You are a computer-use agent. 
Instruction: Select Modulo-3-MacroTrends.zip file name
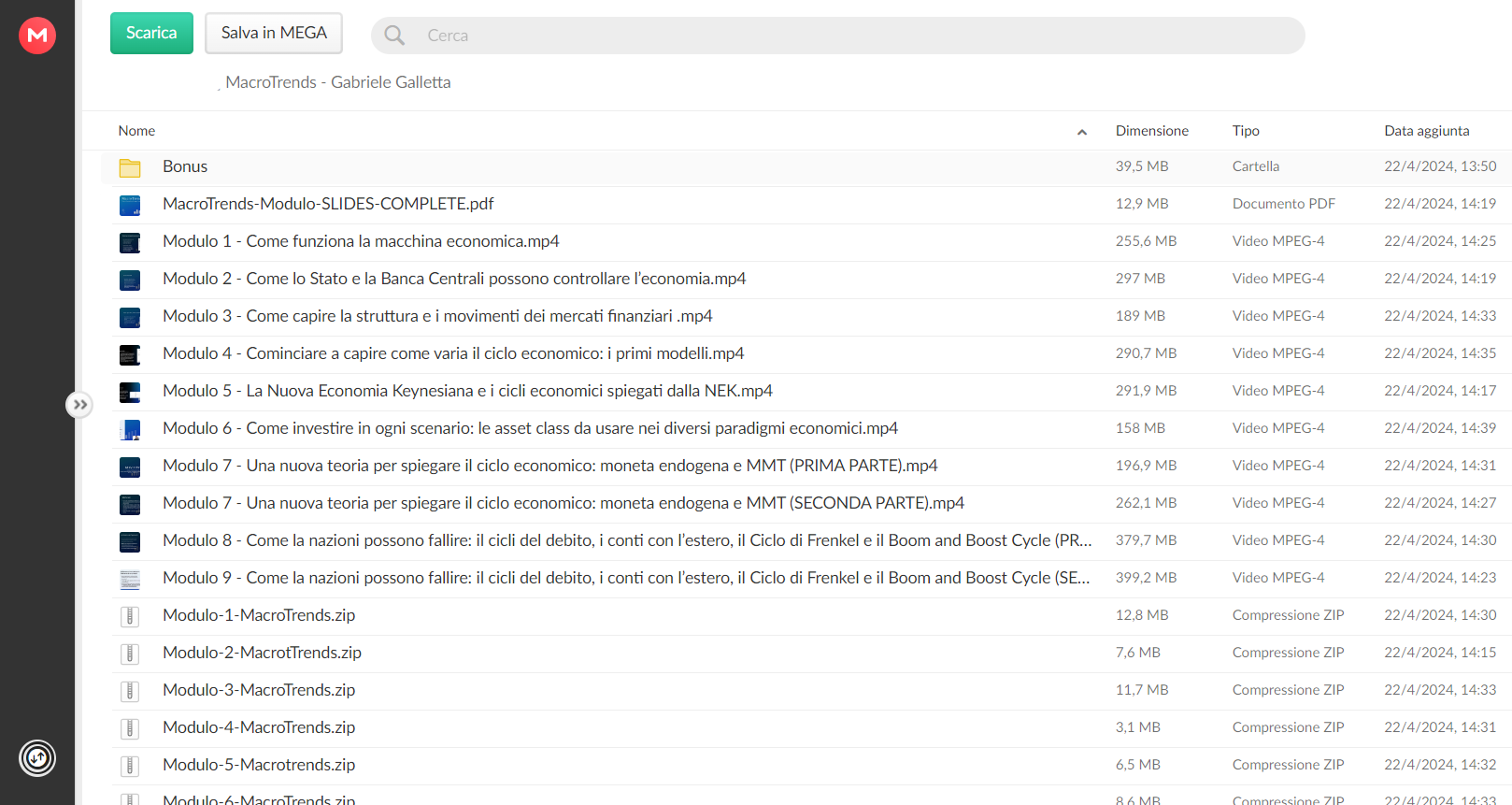point(259,690)
